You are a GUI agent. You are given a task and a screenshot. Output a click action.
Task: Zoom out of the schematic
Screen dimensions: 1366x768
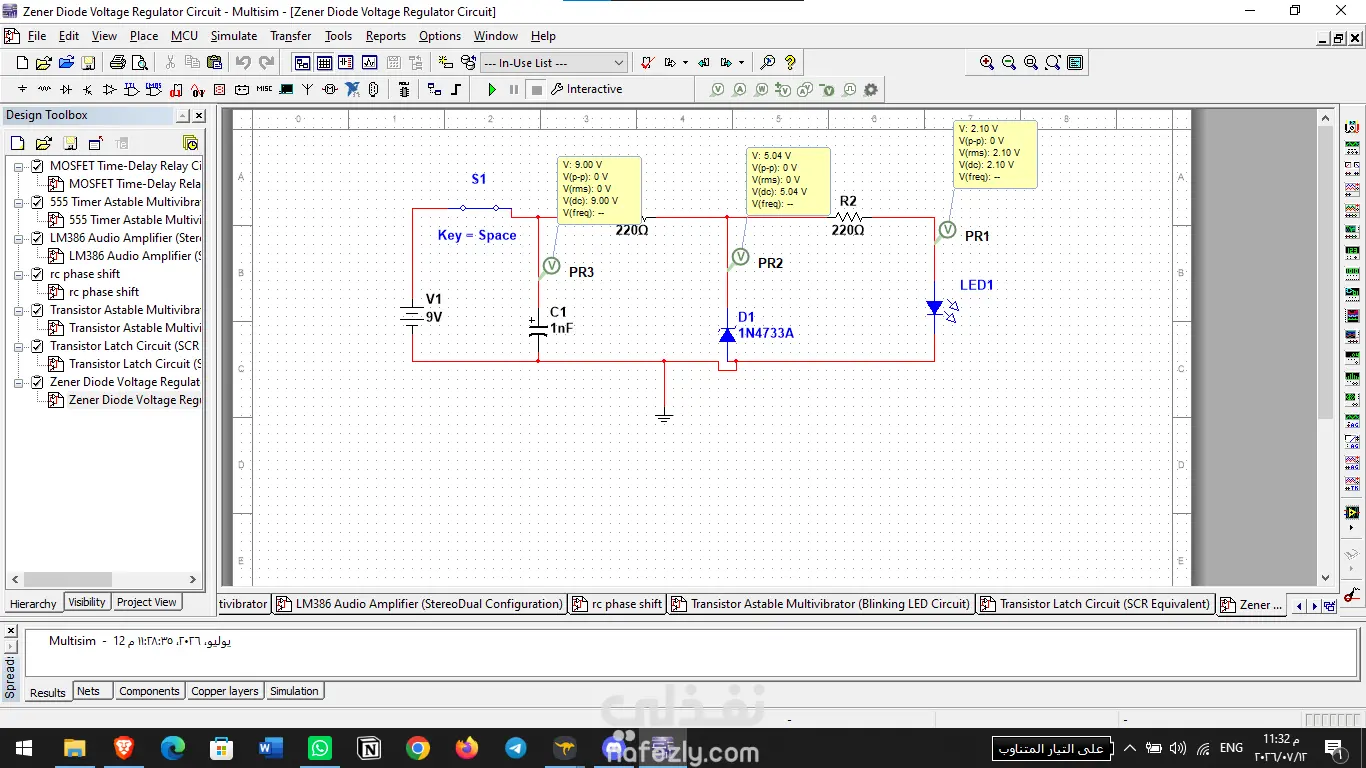point(1009,62)
